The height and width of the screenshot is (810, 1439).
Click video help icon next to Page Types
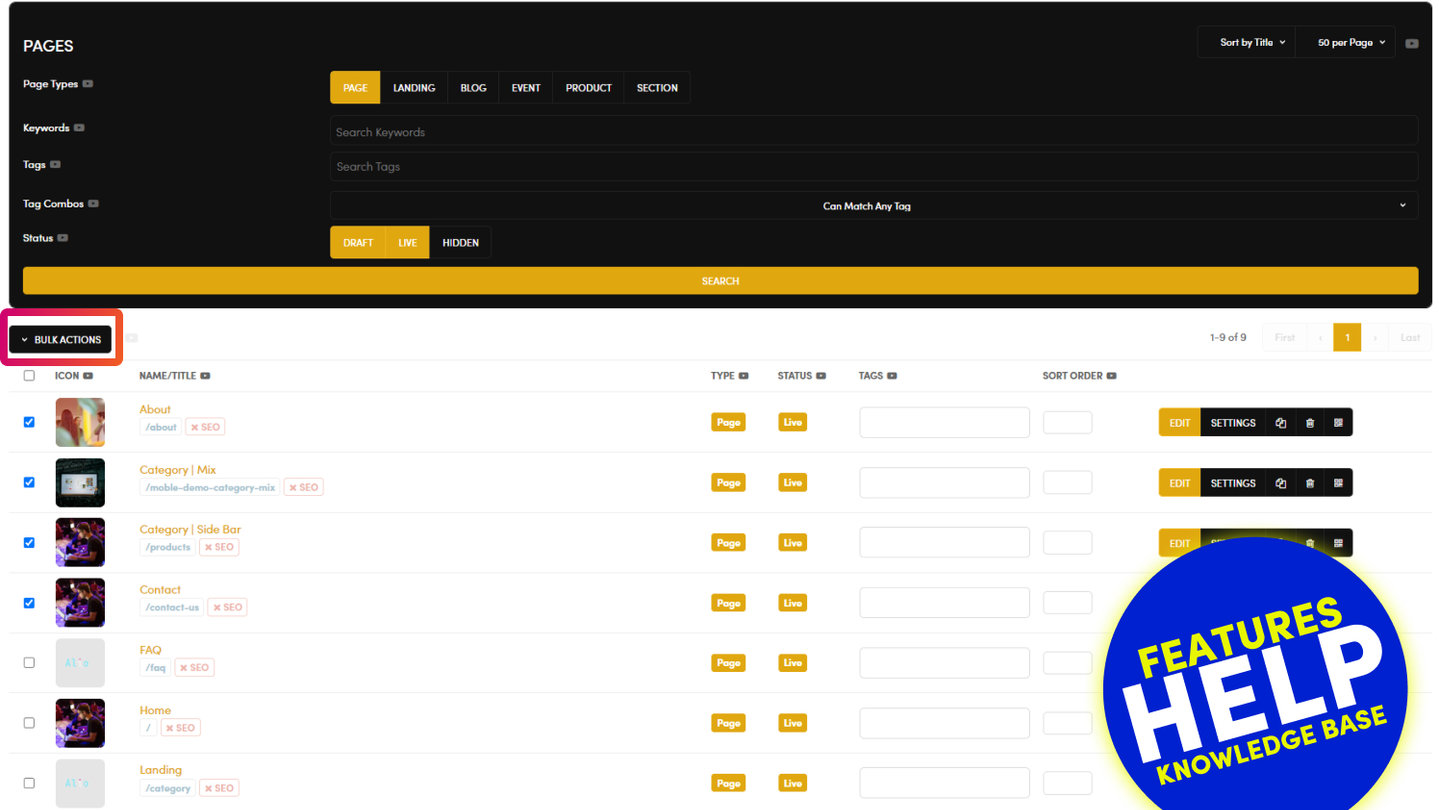pyautogui.click(x=88, y=84)
